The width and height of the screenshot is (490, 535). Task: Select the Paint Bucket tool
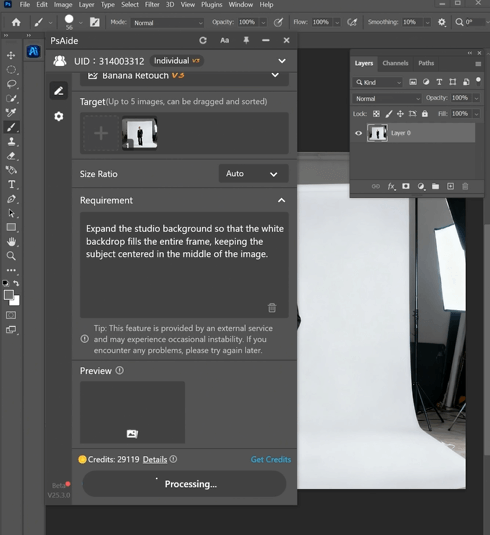pyautogui.click(x=11, y=170)
